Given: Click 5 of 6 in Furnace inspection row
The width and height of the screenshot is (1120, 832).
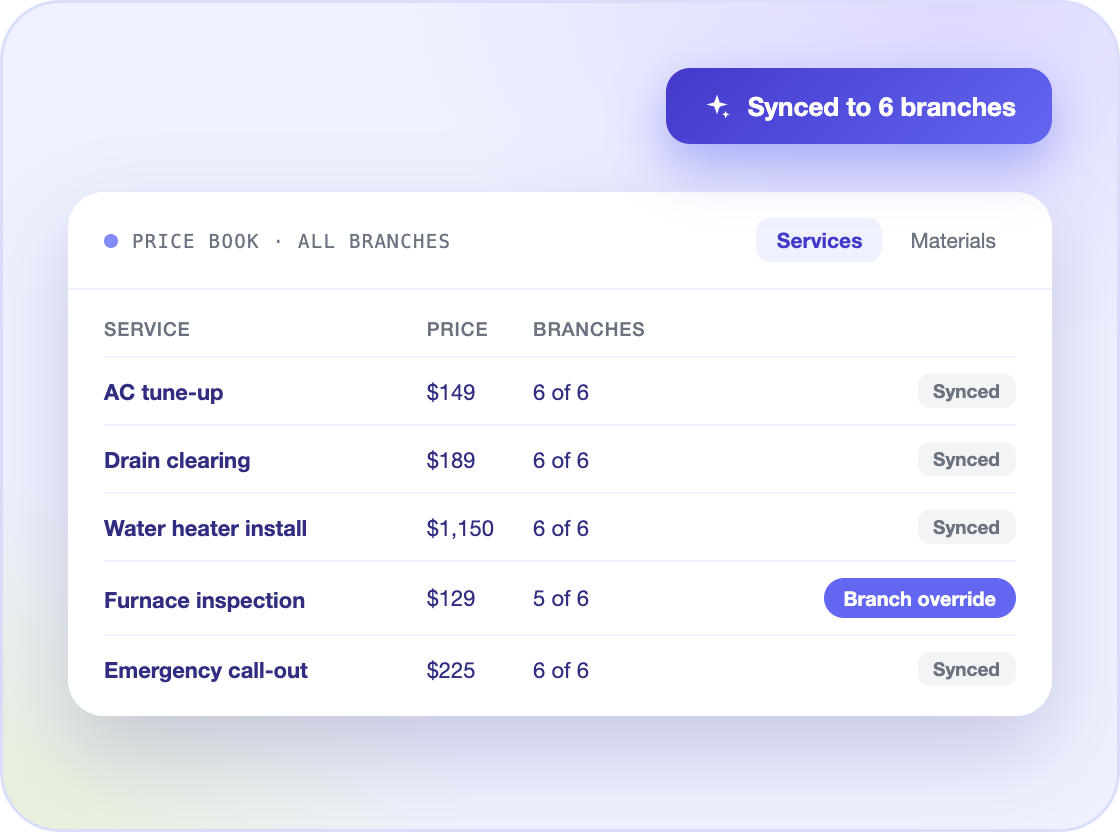Looking at the screenshot, I should (561, 598).
